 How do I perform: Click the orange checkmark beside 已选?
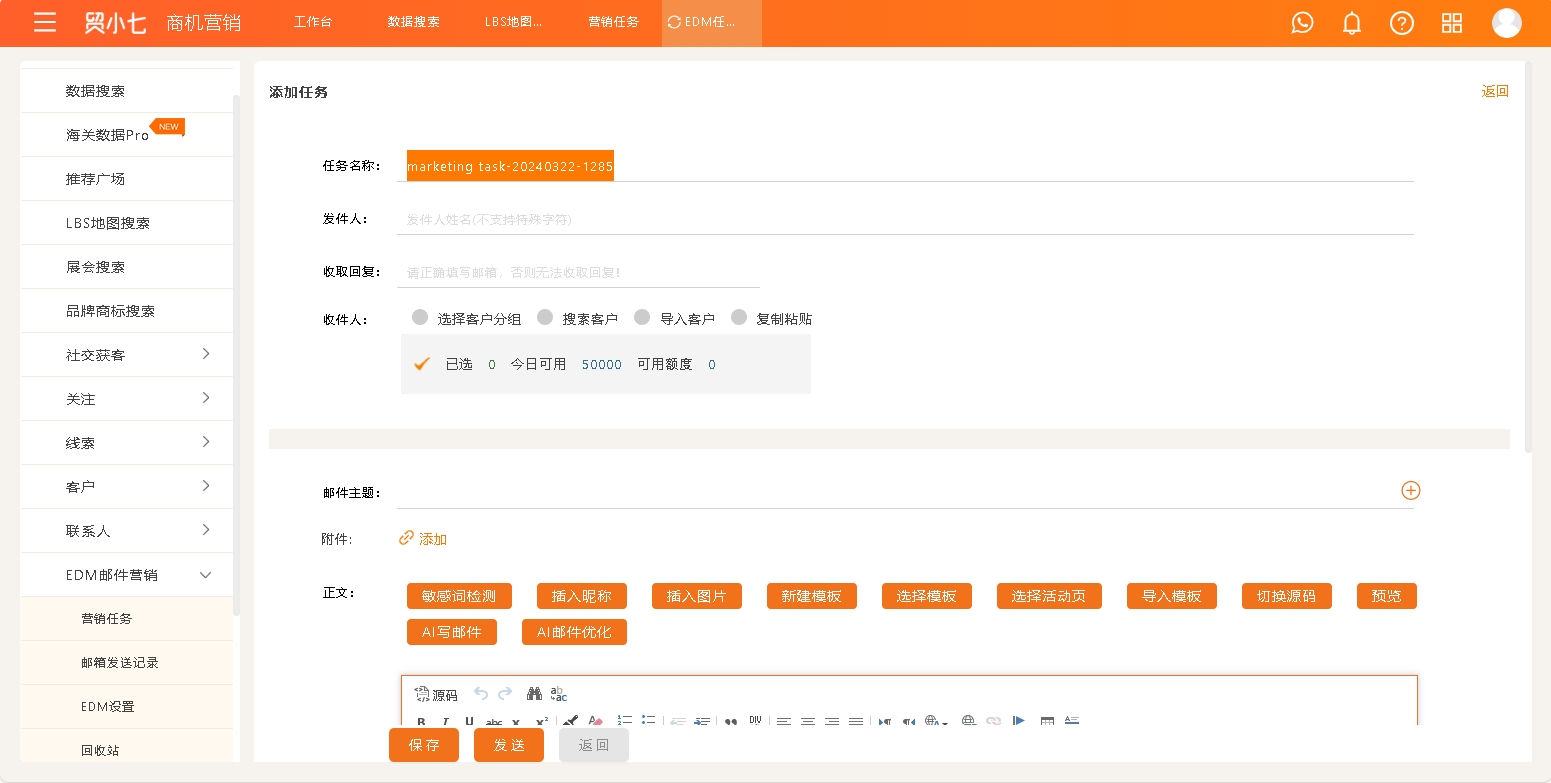[x=422, y=364]
